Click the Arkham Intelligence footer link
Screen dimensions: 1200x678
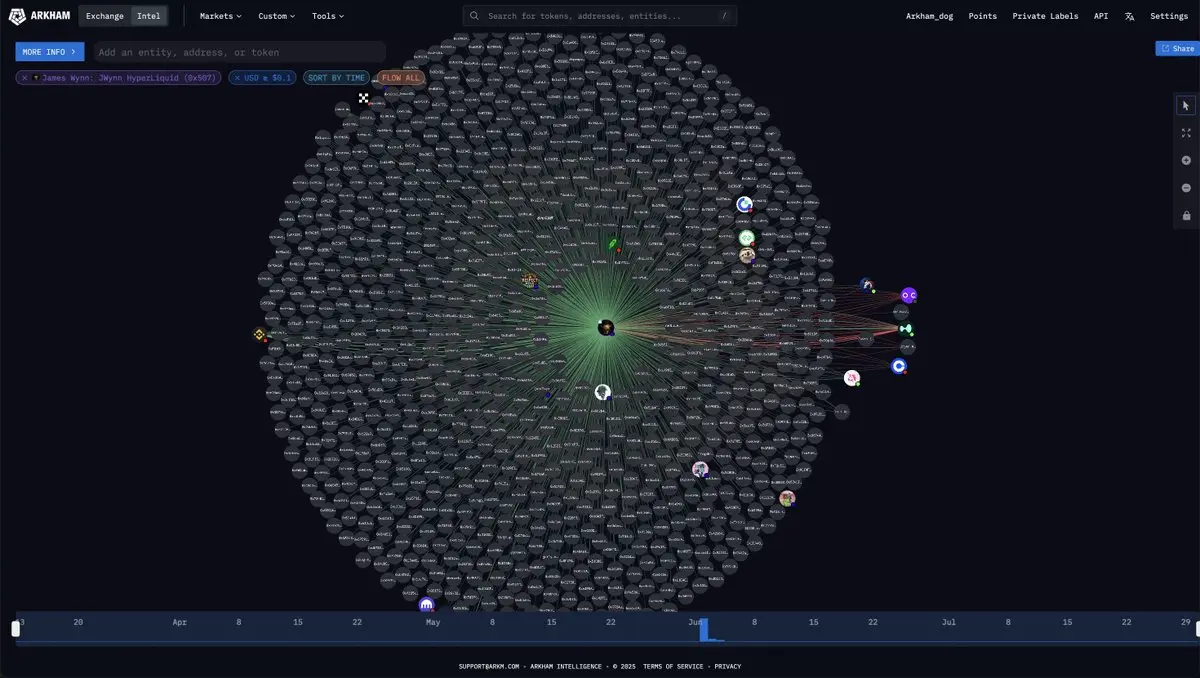pyautogui.click(x=568, y=666)
